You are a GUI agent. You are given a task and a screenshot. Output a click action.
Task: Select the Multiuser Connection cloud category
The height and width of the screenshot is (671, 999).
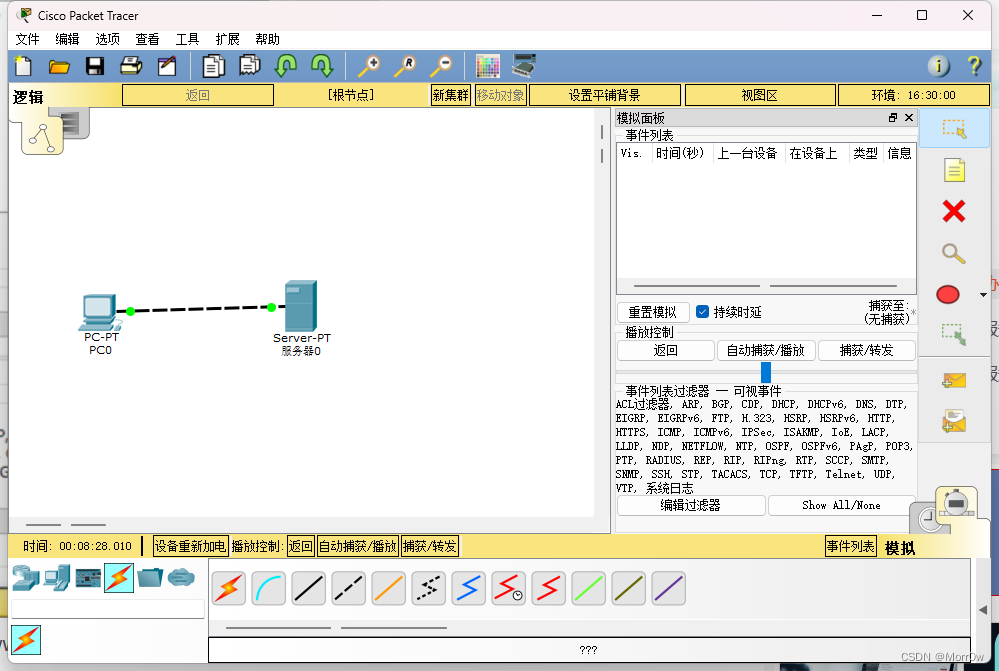point(182,577)
